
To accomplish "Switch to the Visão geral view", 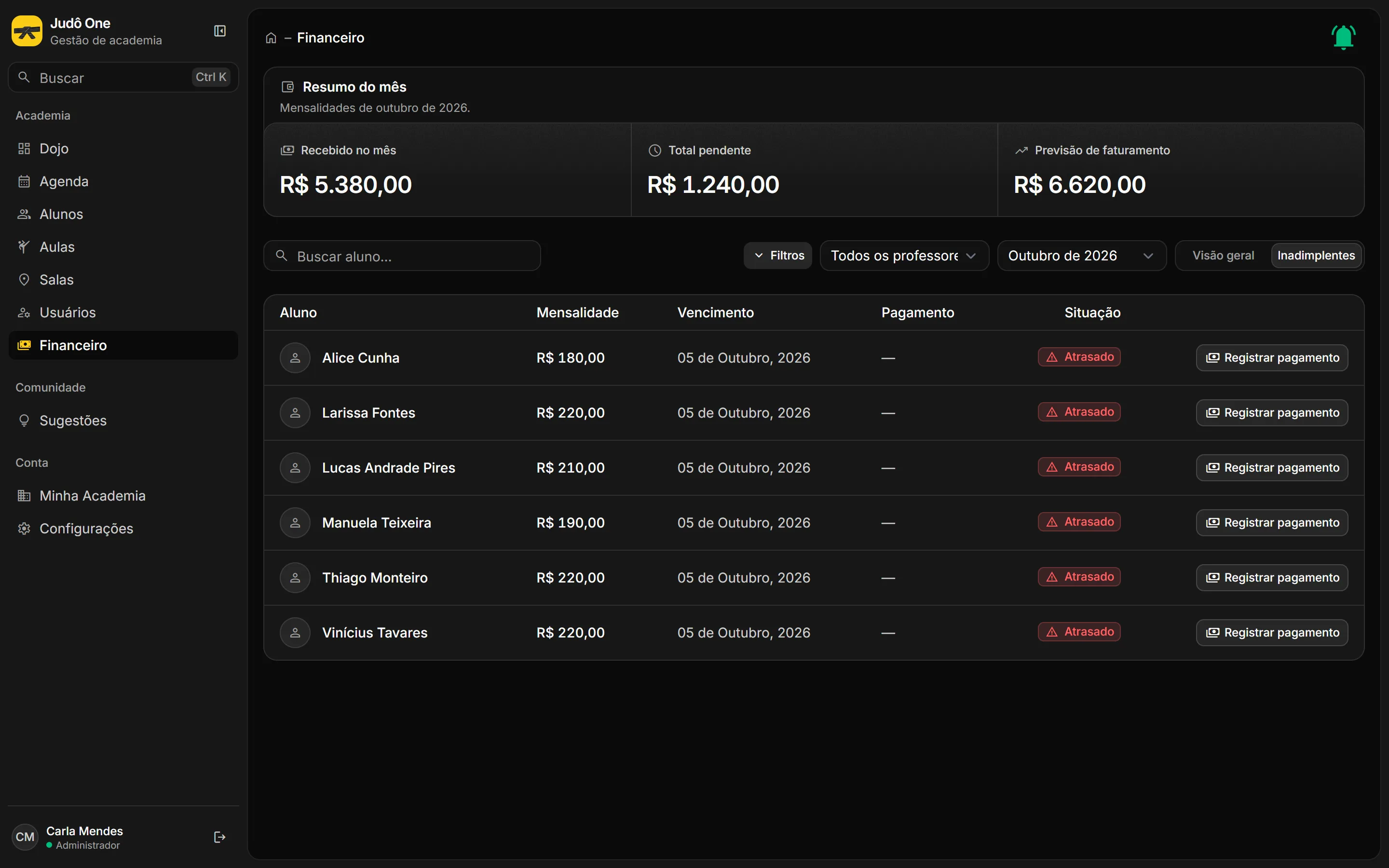I will pyautogui.click(x=1223, y=256).
